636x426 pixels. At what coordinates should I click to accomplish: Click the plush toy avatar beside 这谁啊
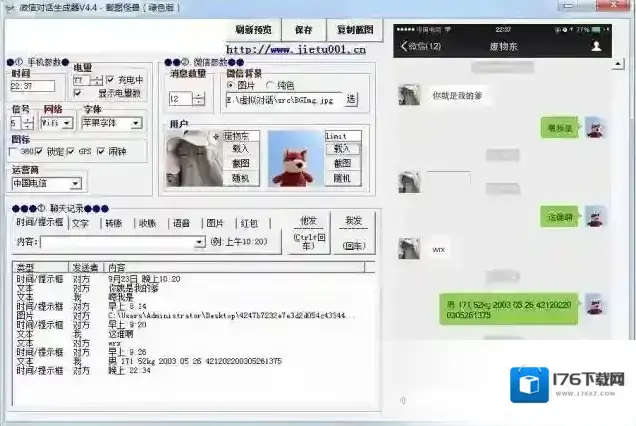595,216
